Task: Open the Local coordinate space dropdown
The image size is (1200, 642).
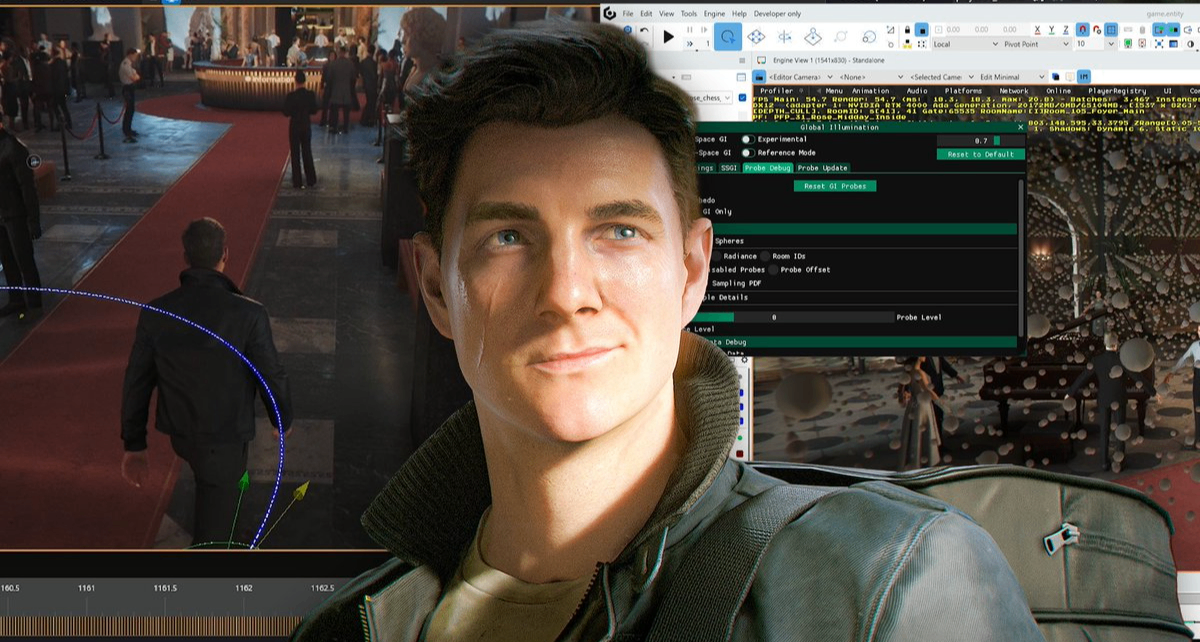Action: [x=965, y=44]
